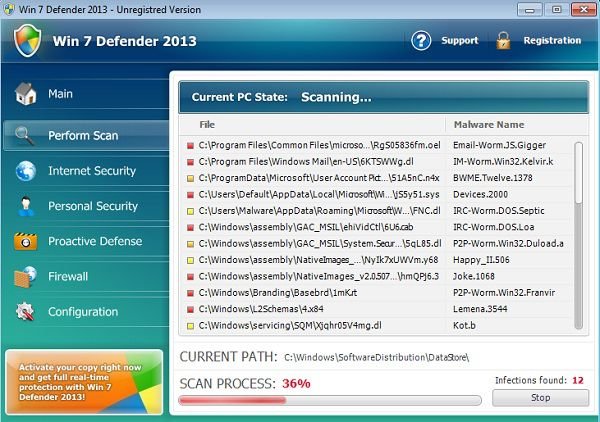Viewport: 600px width, 422px height.
Task: Switch to the Firewall section
Action: click(86, 277)
